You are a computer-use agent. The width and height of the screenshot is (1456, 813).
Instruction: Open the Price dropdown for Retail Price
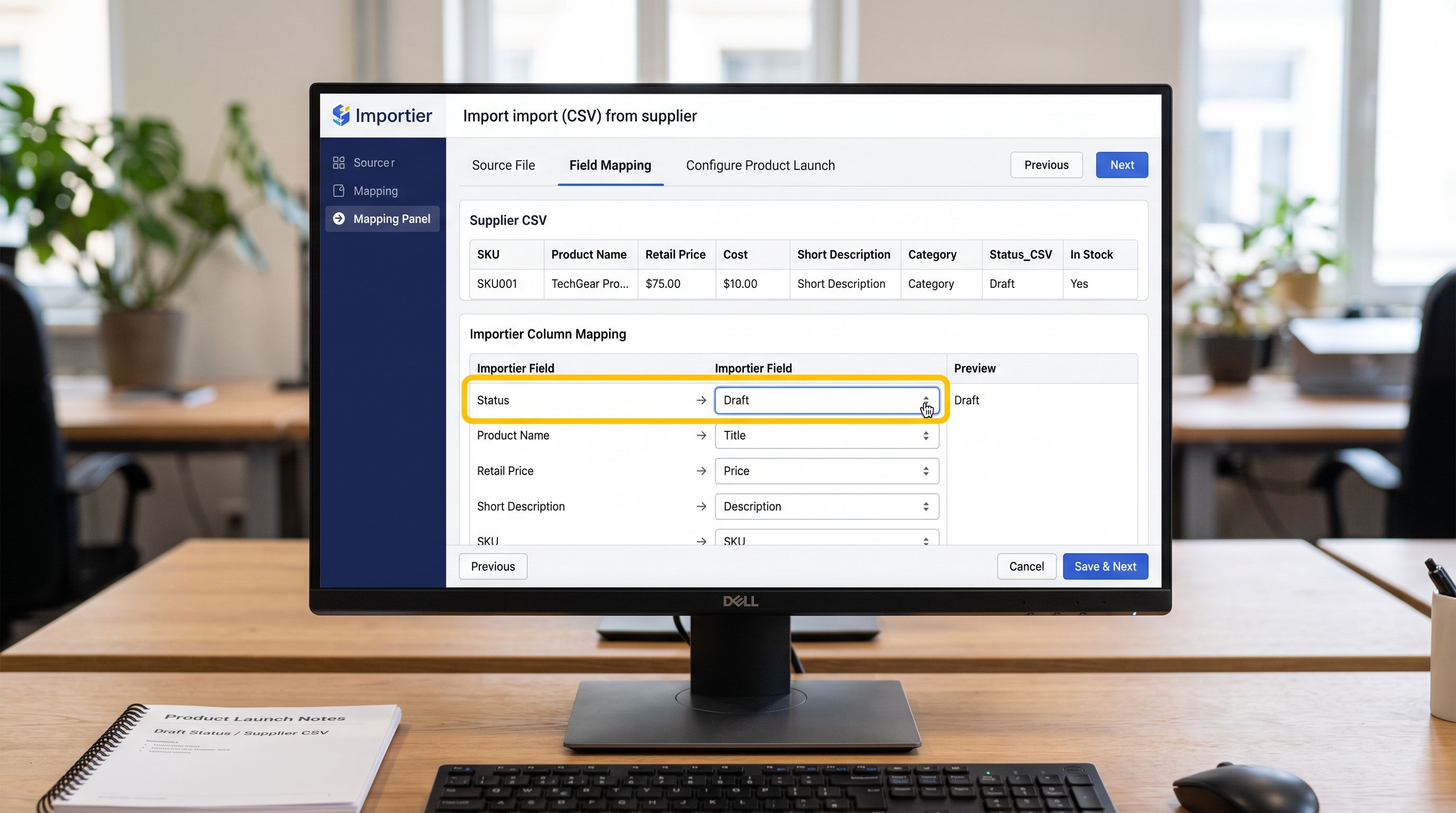[x=826, y=471]
